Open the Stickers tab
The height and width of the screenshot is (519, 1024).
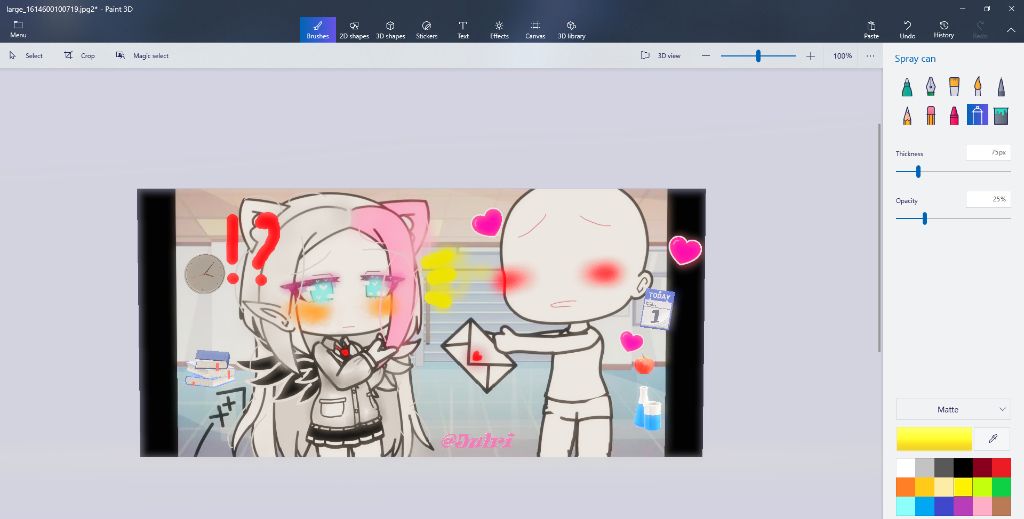426,29
